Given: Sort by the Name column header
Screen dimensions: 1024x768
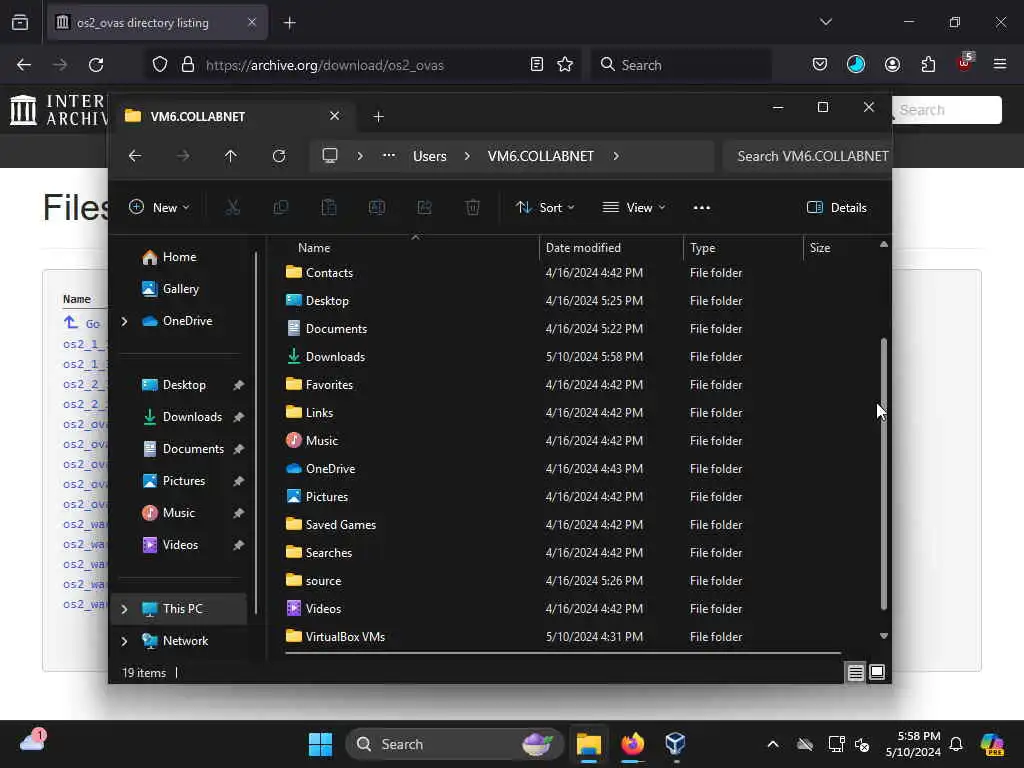Looking at the screenshot, I should coord(314,248).
